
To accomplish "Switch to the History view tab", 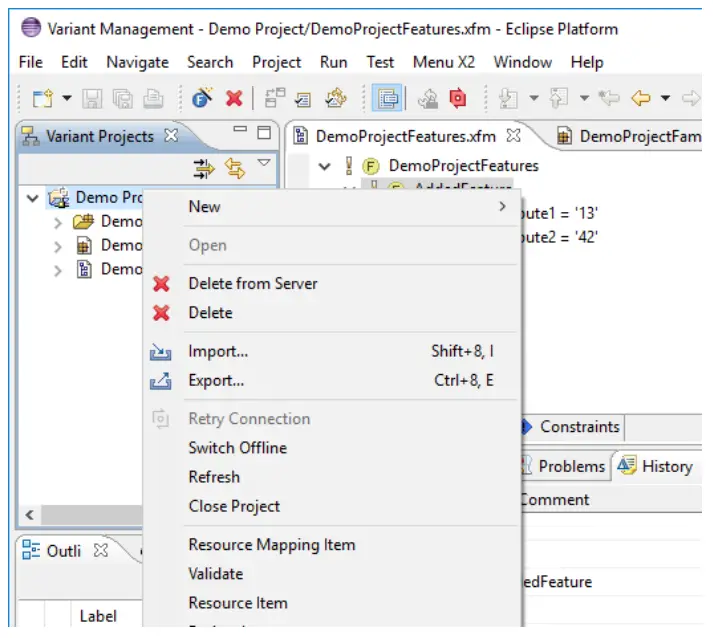I will pyautogui.click(x=655, y=466).
